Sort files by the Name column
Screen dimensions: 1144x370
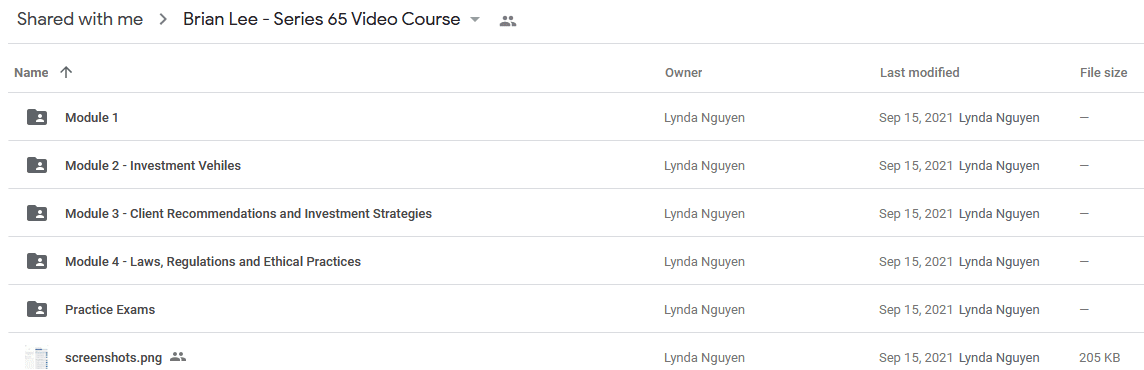tap(31, 72)
